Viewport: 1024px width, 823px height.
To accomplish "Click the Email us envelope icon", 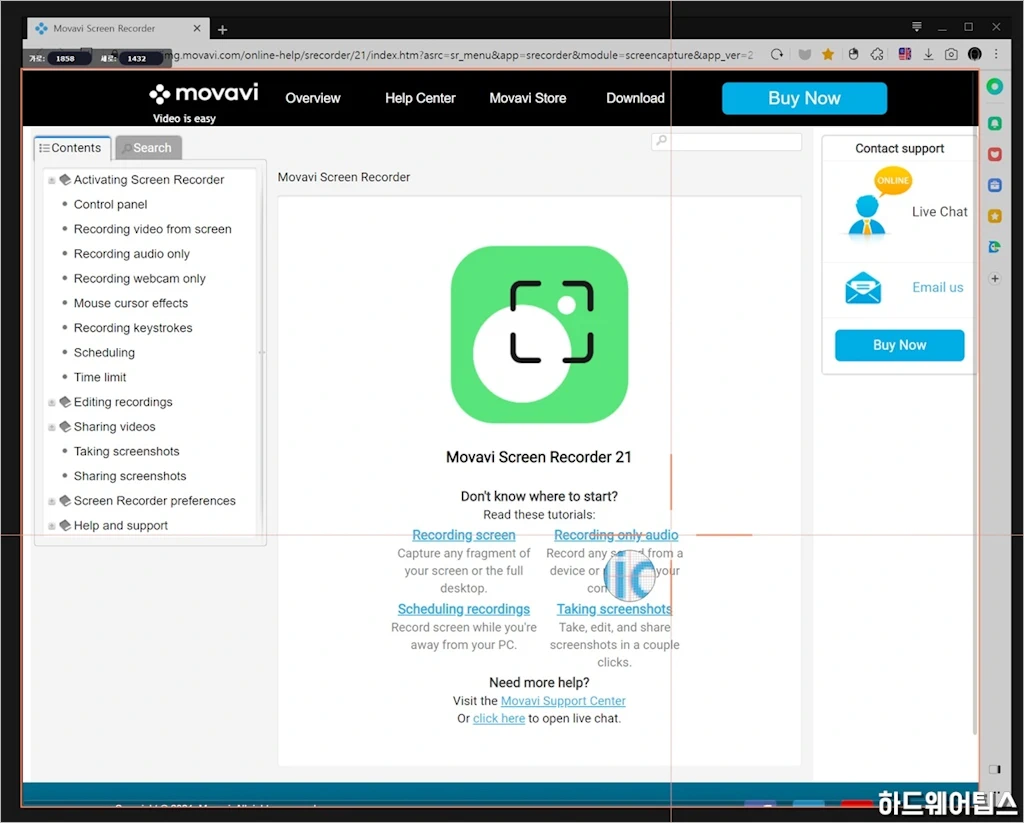I will 863,288.
